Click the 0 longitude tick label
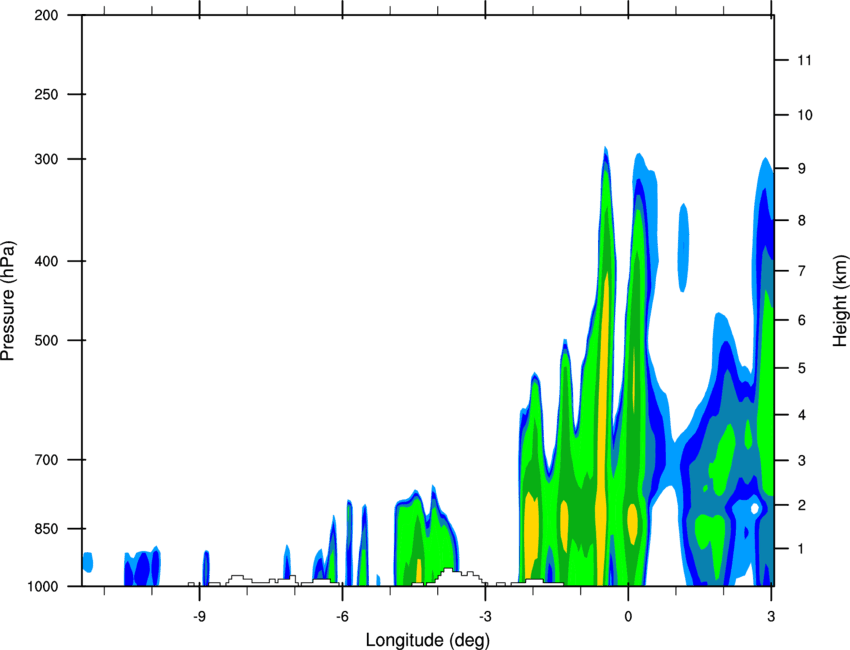 628,617
